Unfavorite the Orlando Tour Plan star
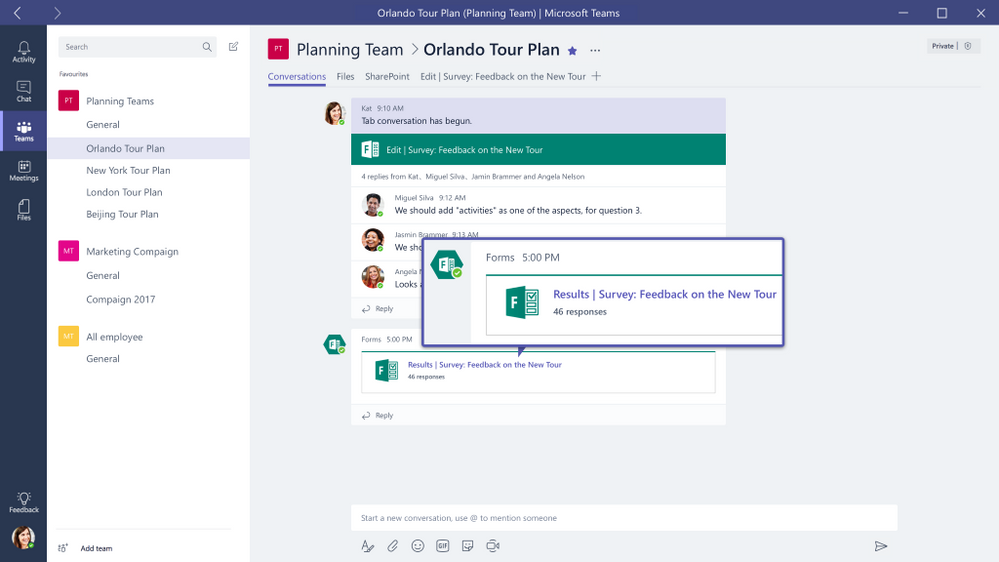The image size is (999, 562). (x=572, y=51)
